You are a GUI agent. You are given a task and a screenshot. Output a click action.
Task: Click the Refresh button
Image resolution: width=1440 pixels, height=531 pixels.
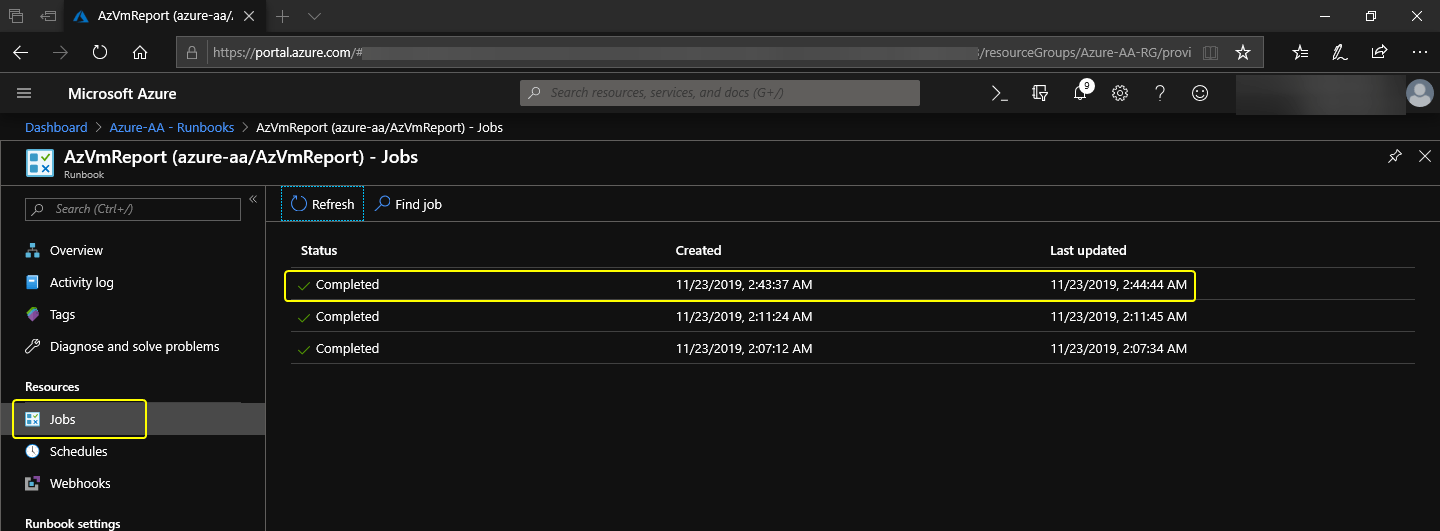click(x=322, y=204)
